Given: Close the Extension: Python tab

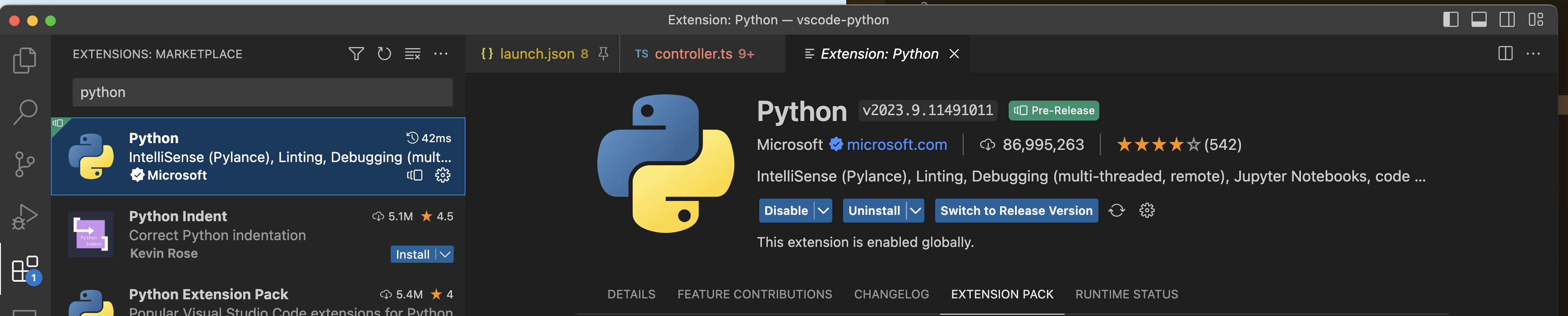Looking at the screenshot, I should click(955, 54).
